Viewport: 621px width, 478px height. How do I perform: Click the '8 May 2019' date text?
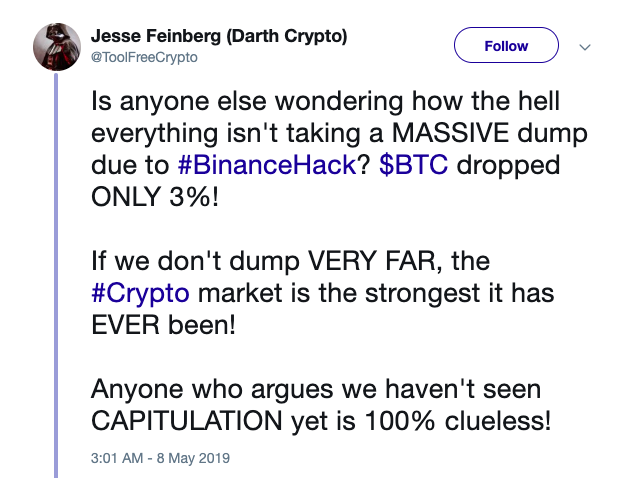click(x=193, y=458)
